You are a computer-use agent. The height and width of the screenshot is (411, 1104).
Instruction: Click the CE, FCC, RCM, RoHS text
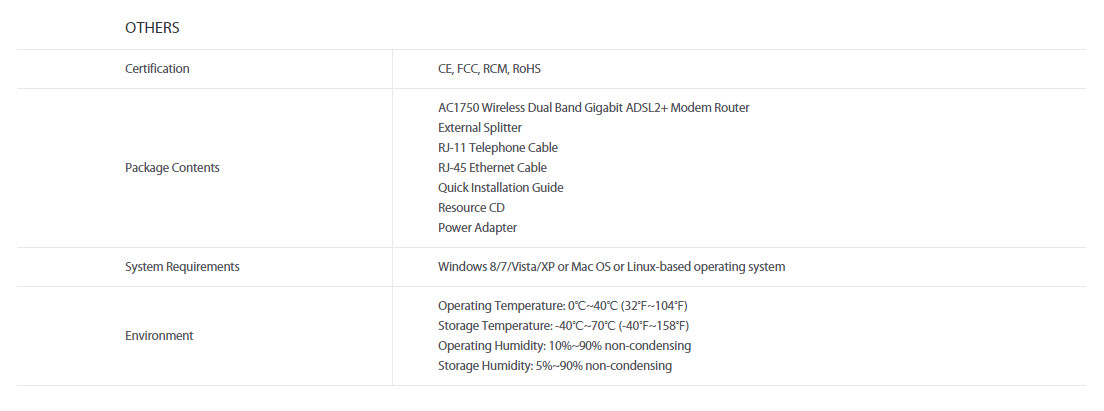tap(489, 69)
